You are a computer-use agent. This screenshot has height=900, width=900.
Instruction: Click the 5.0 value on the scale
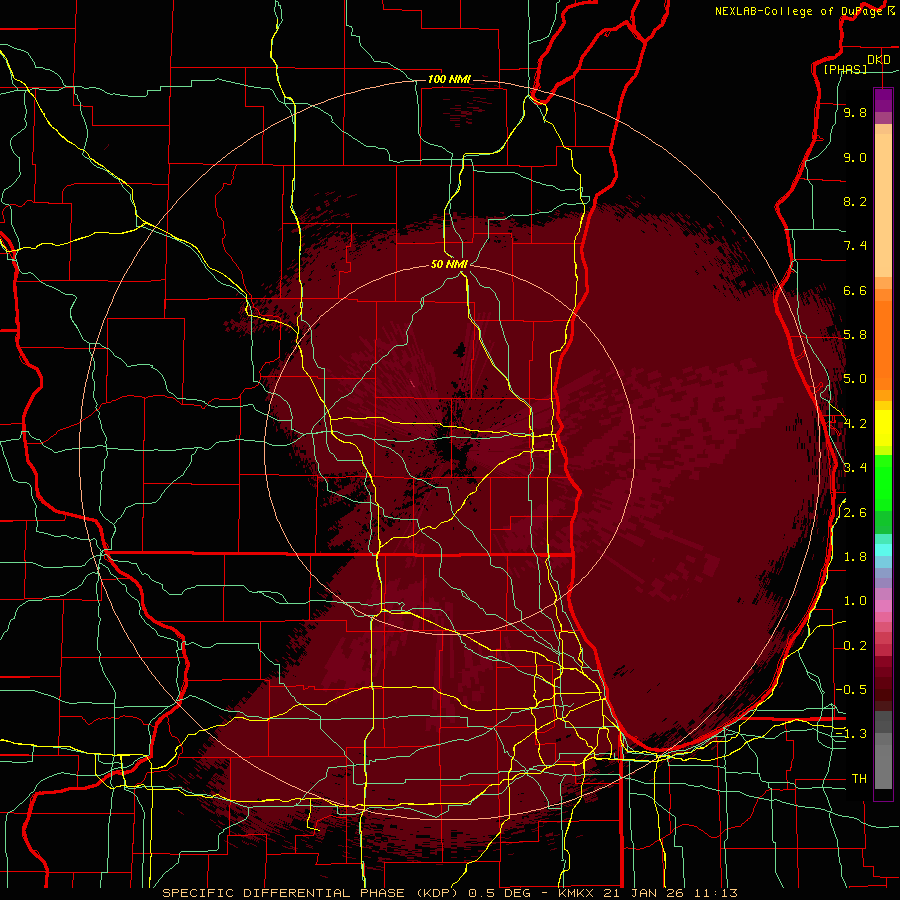[x=855, y=379]
